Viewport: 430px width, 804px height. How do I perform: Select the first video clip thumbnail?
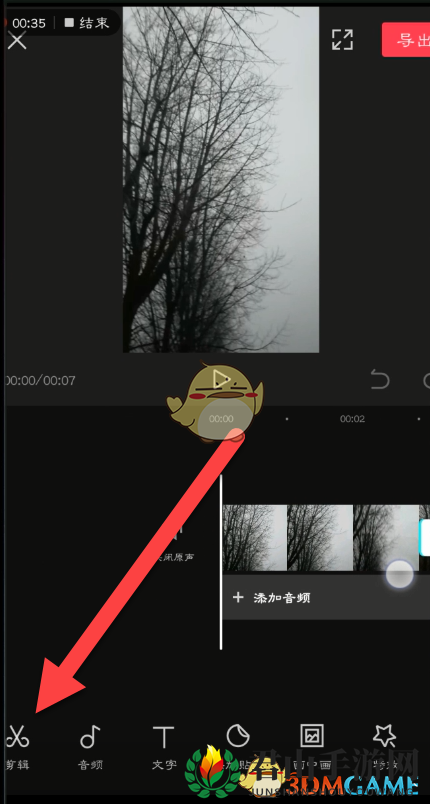(254, 537)
